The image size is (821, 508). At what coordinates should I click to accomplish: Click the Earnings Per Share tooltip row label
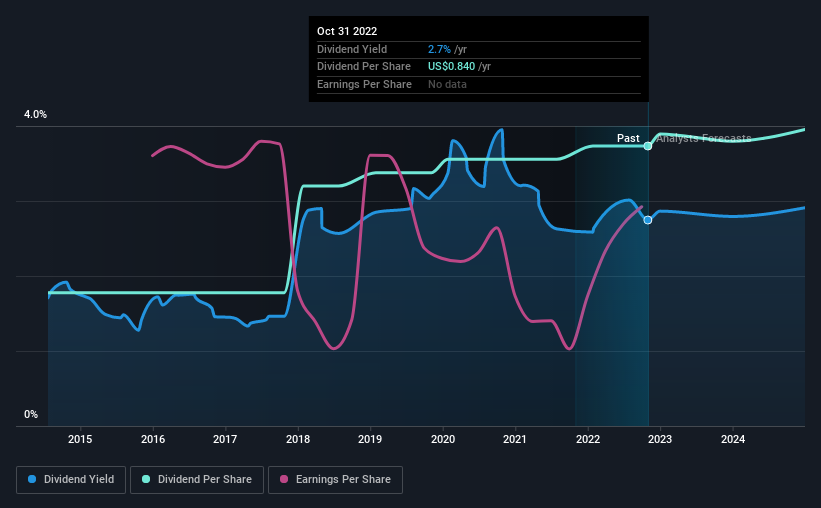[x=364, y=84]
